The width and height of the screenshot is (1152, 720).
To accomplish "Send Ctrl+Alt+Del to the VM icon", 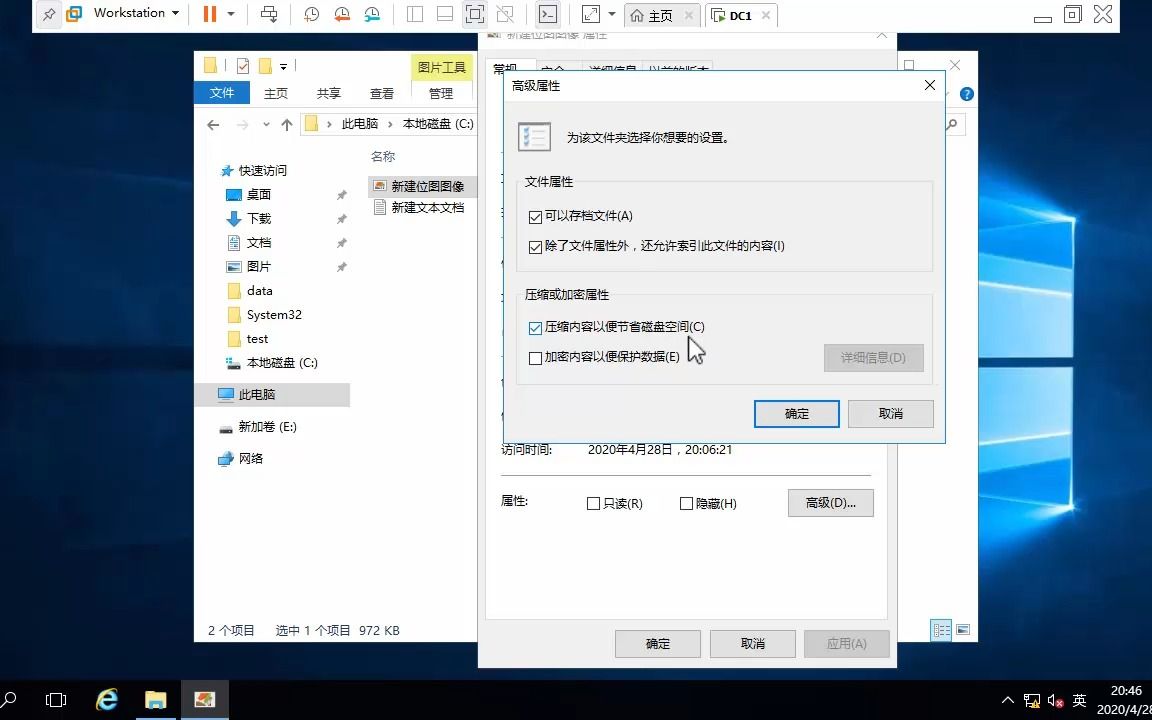I will [x=270, y=14].
